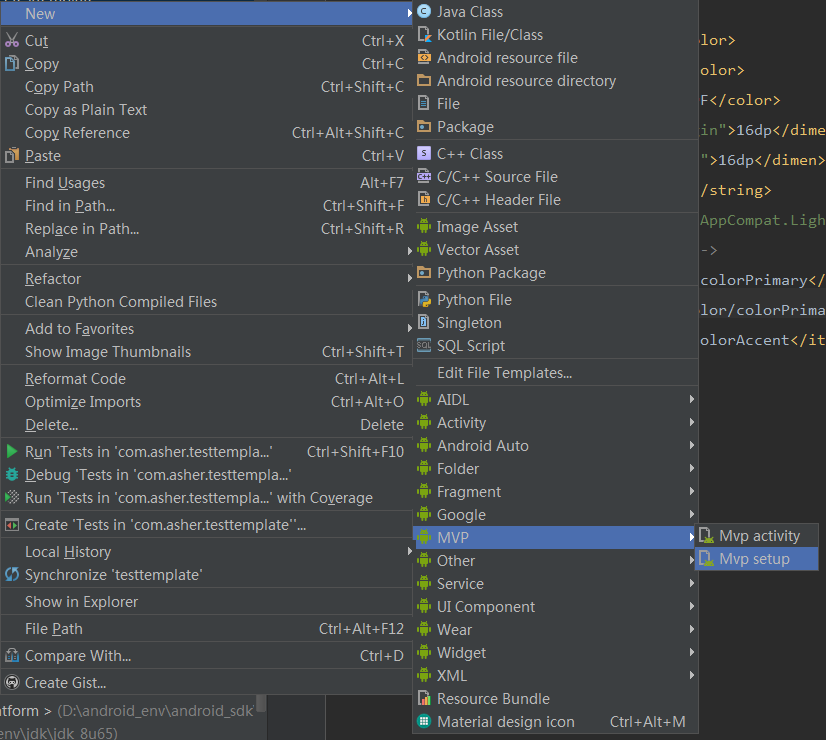The height and width of the screenshot is (740, 826).
Task: Choose Copy Reference menu entry
Action: (206, 133)
